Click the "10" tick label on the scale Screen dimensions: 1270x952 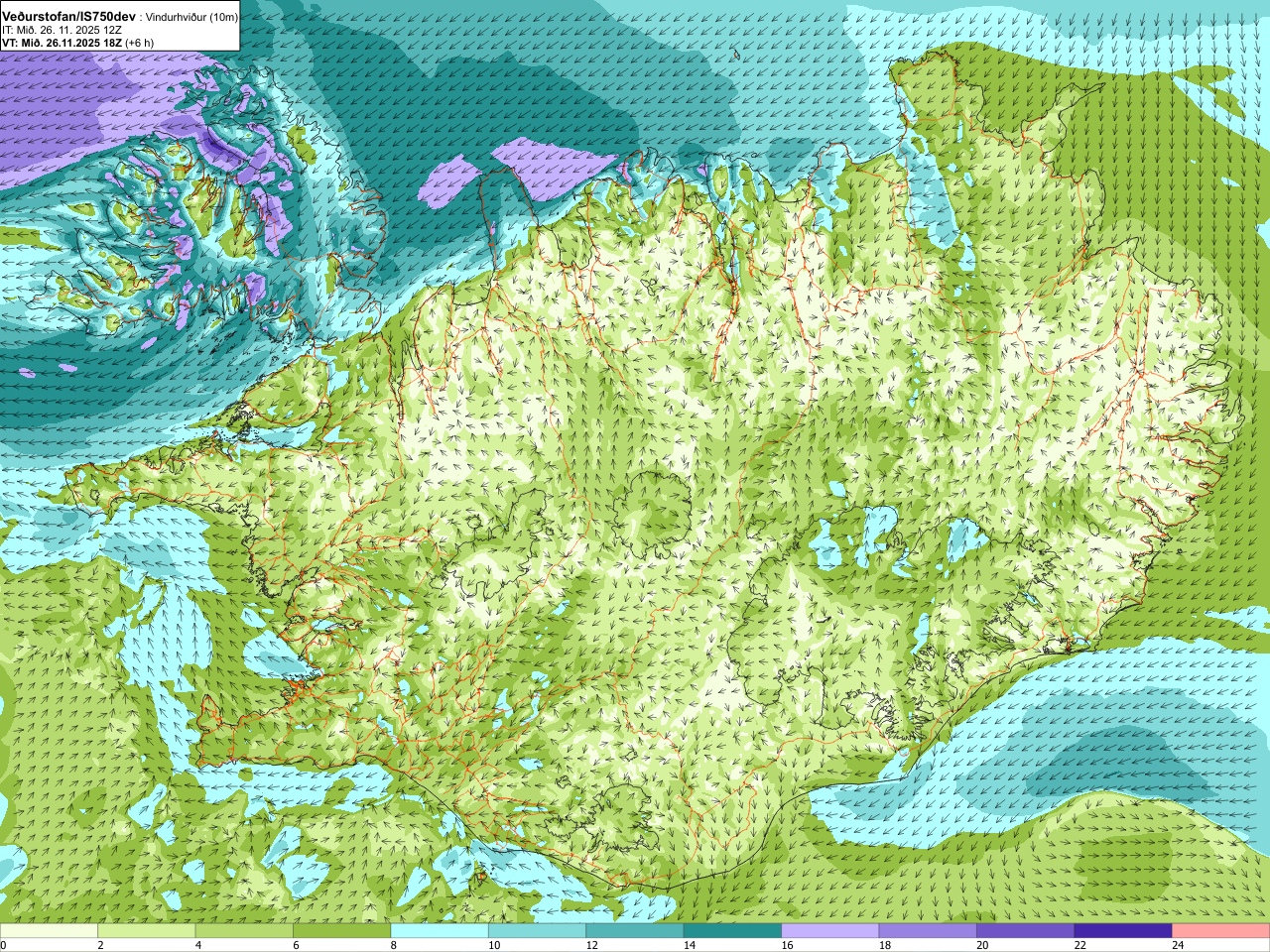pos(493,945)
